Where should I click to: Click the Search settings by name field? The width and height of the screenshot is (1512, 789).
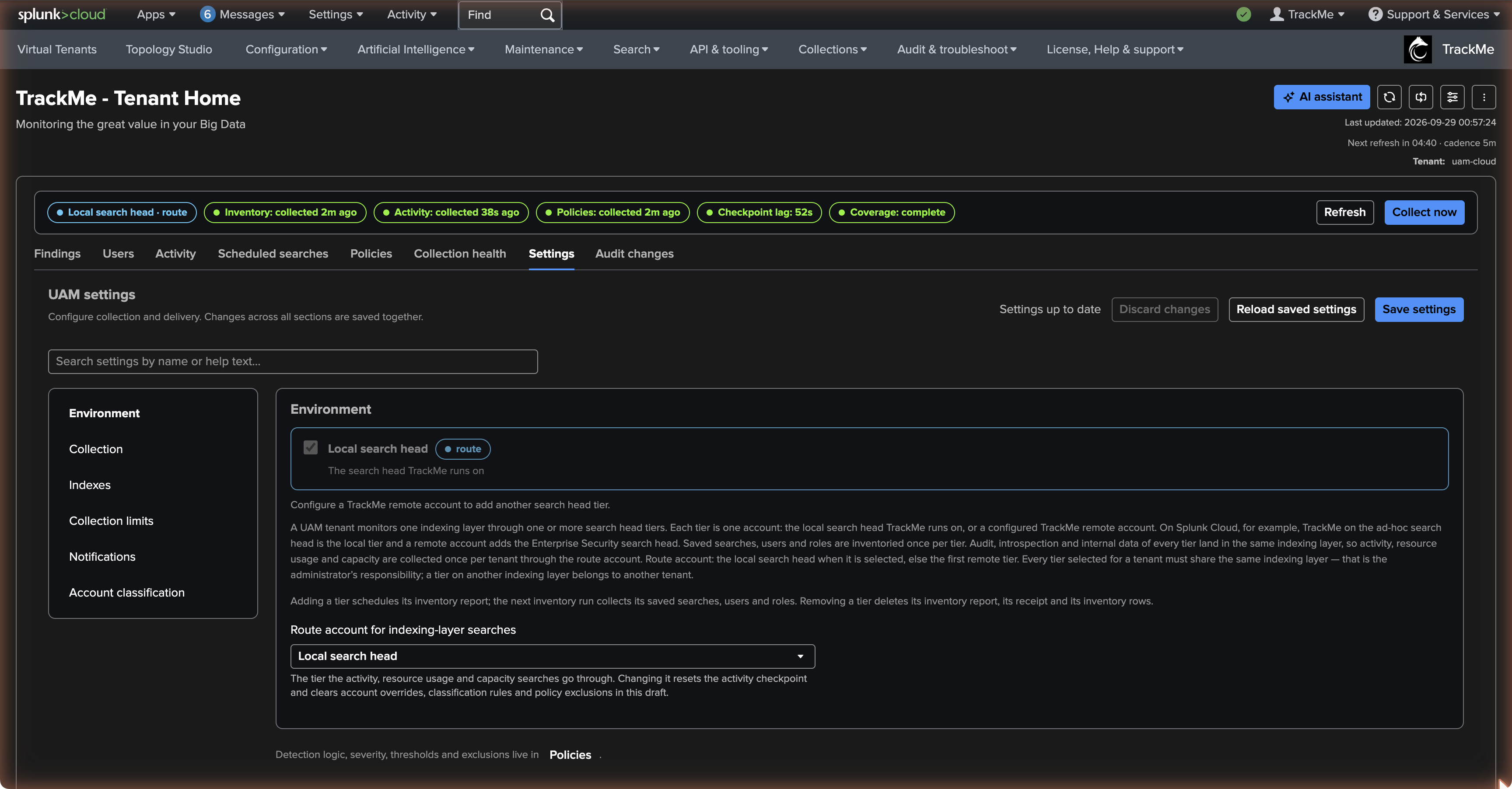click(x=293, y=361)
